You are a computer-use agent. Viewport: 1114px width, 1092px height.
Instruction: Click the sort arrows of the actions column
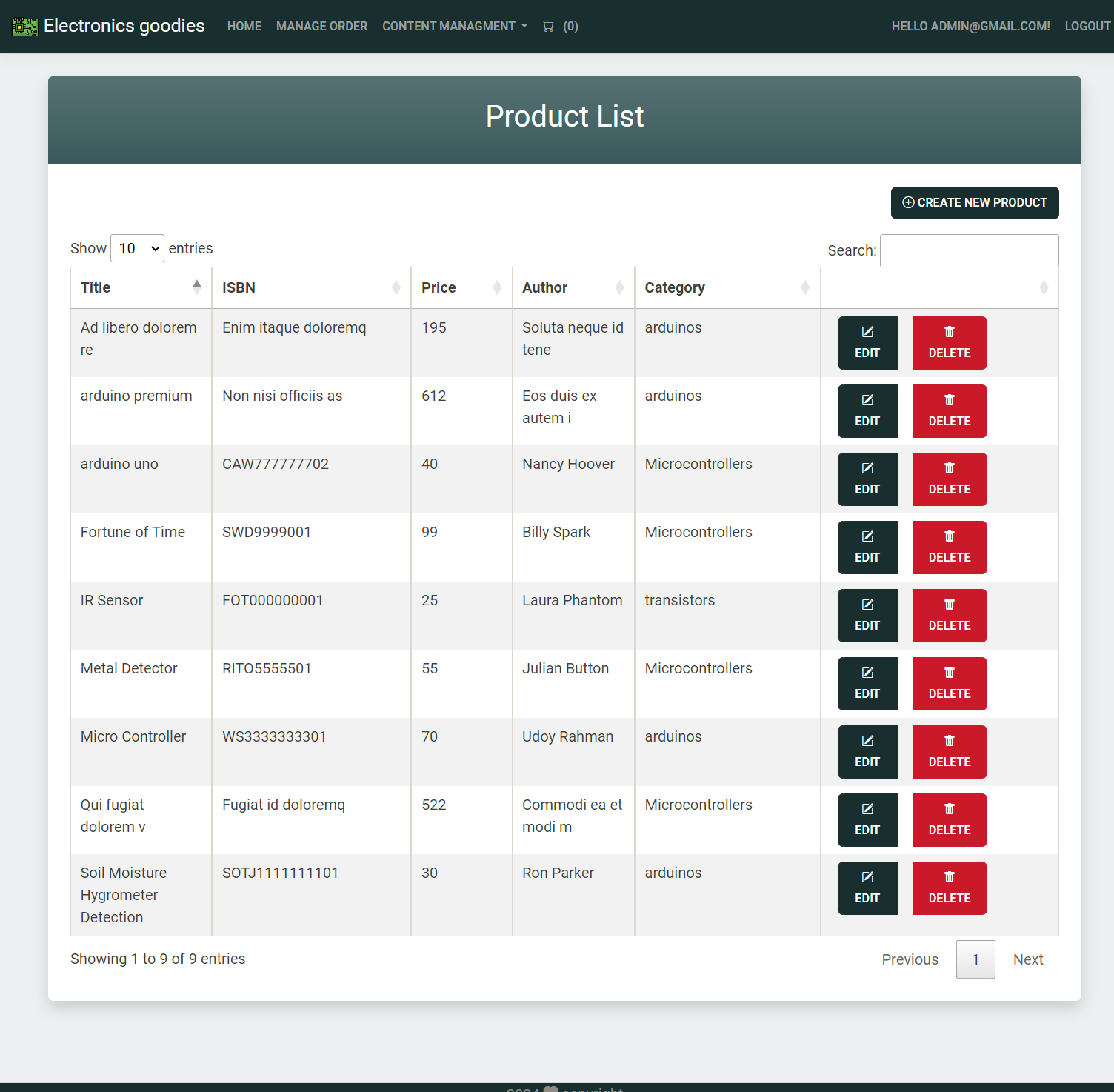point(1044,287)
